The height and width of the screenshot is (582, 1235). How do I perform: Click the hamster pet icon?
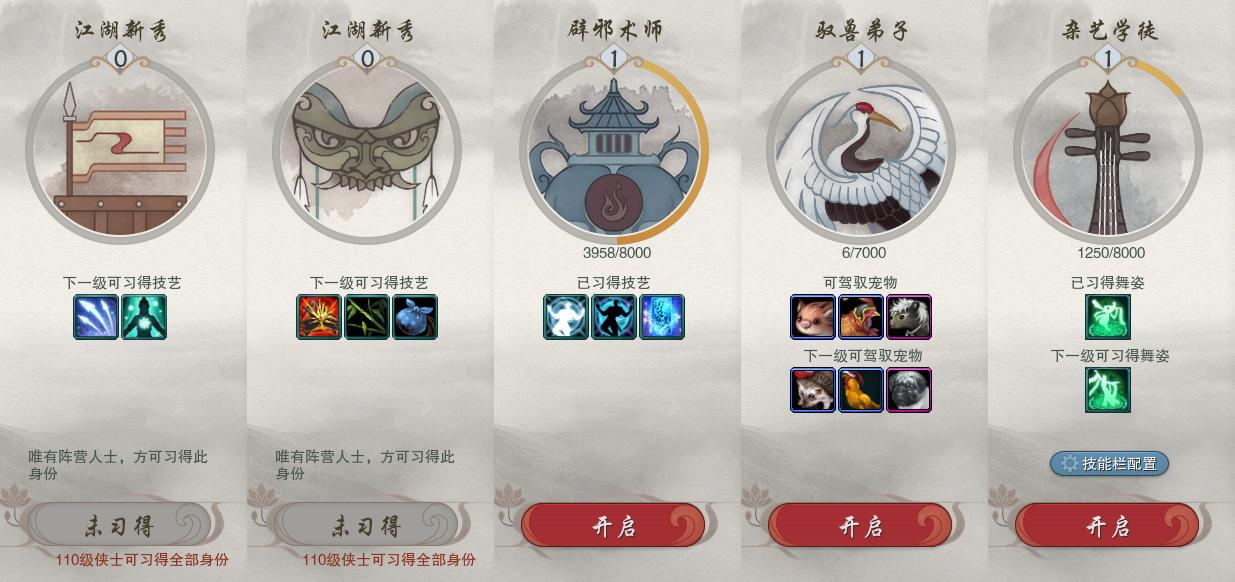tap(813, 316)
